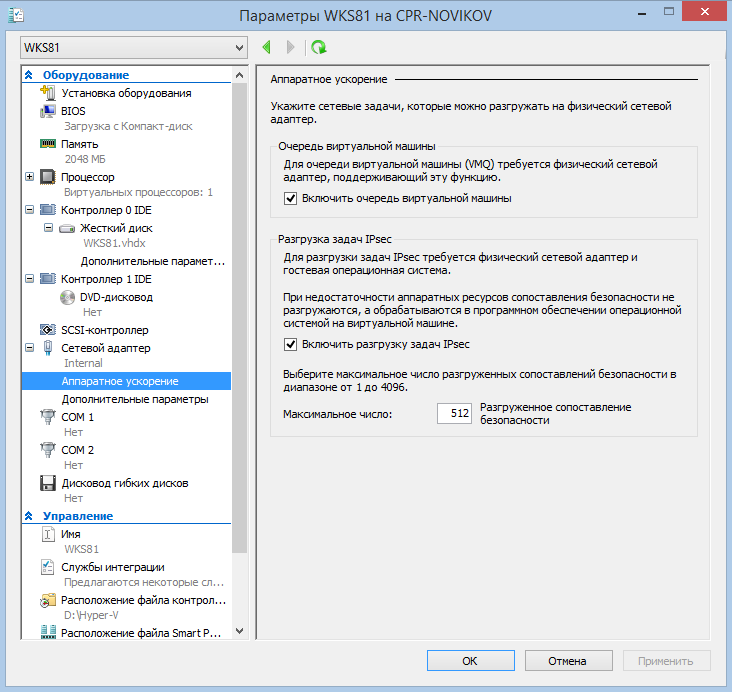Viewport: 732px width, 692px height.
Task: Disable Включить очередь виртуальной машины checkbox
Action: coord(291,198)
